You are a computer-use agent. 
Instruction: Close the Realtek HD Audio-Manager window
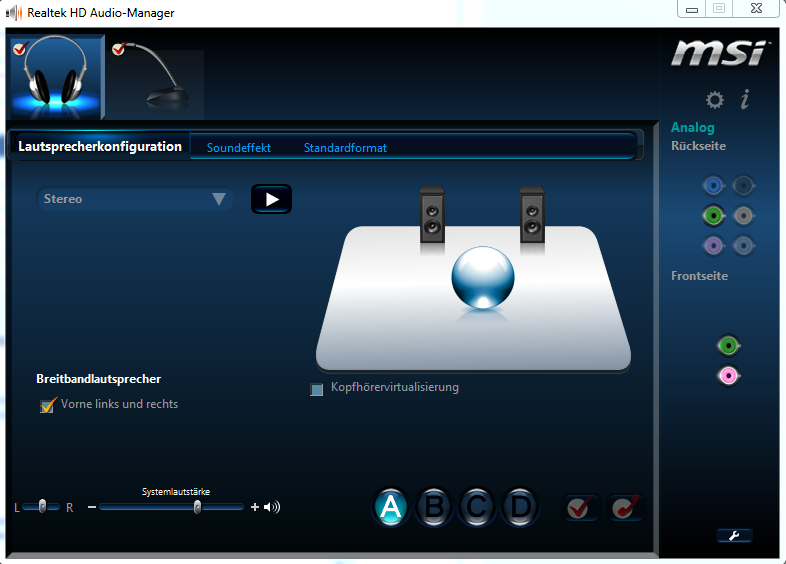tap(756, 9)
